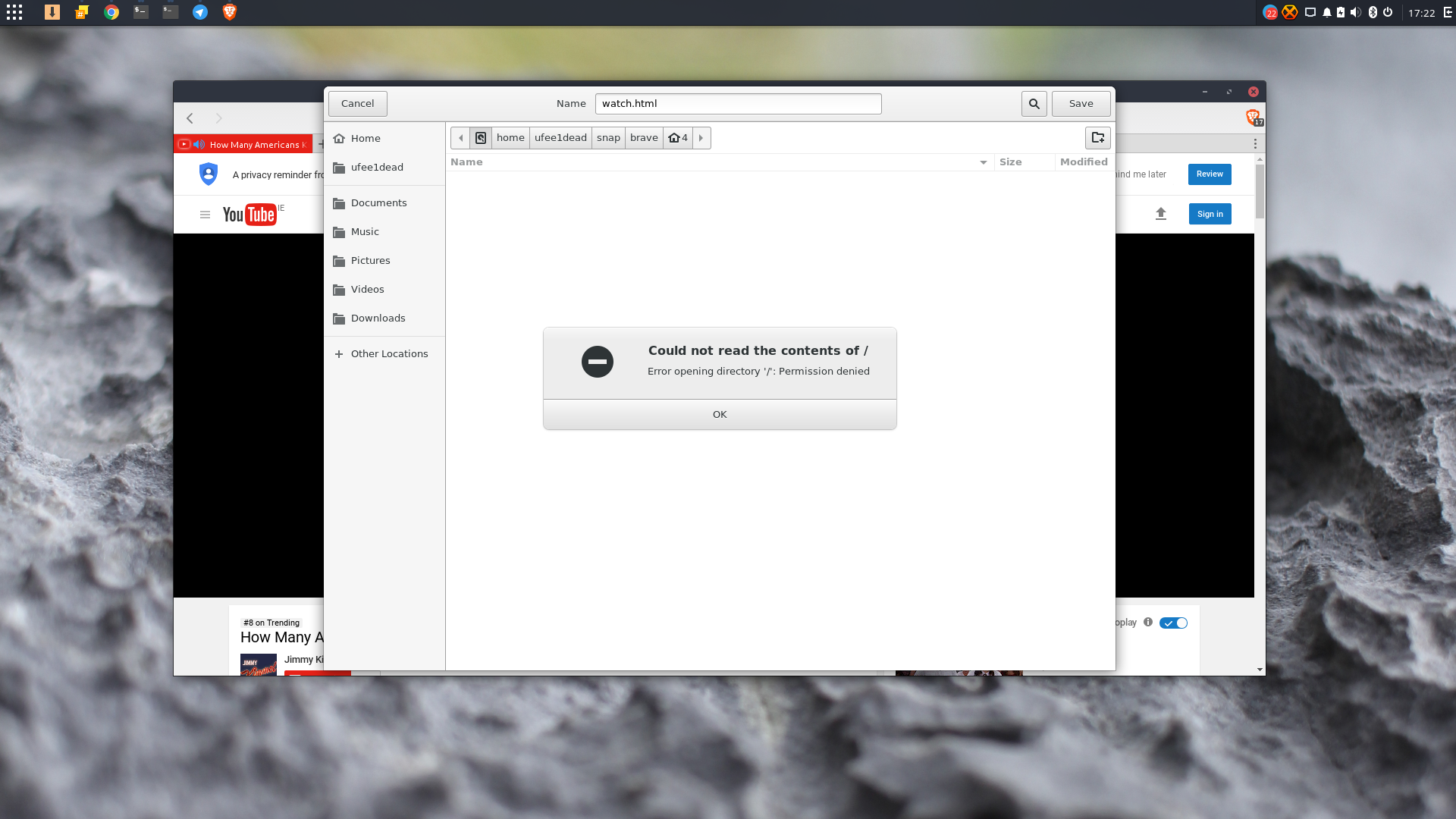Sort files by the Size column header
This screenshot has height=819, width=1456.
click(1025, 162)
